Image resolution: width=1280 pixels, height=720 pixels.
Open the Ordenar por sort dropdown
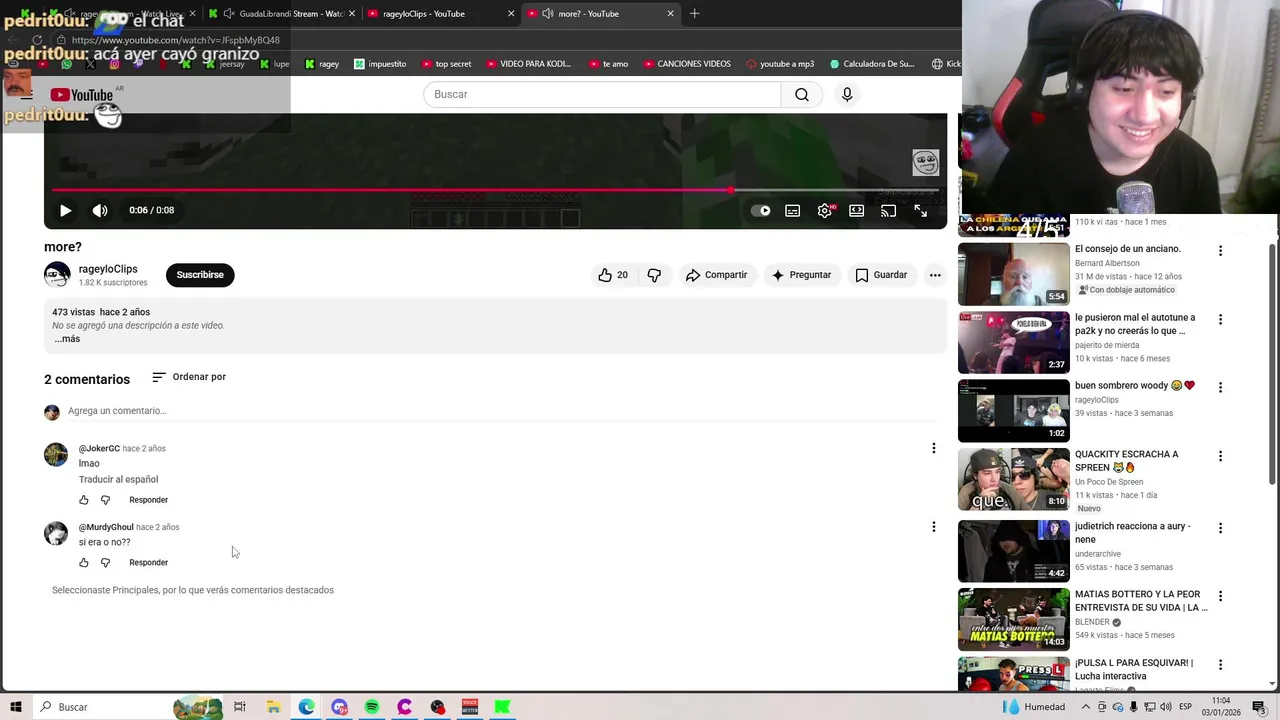coord(189,377)
